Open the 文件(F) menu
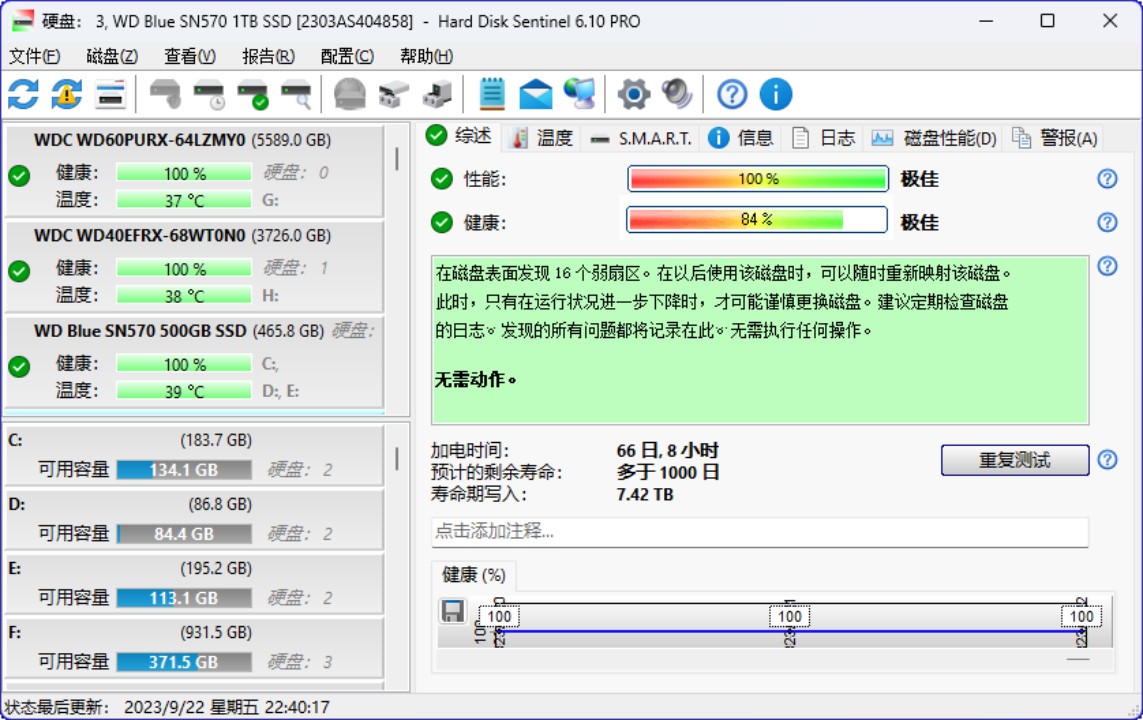Viewport: 1143px width, 720px height. pos(34,56)
